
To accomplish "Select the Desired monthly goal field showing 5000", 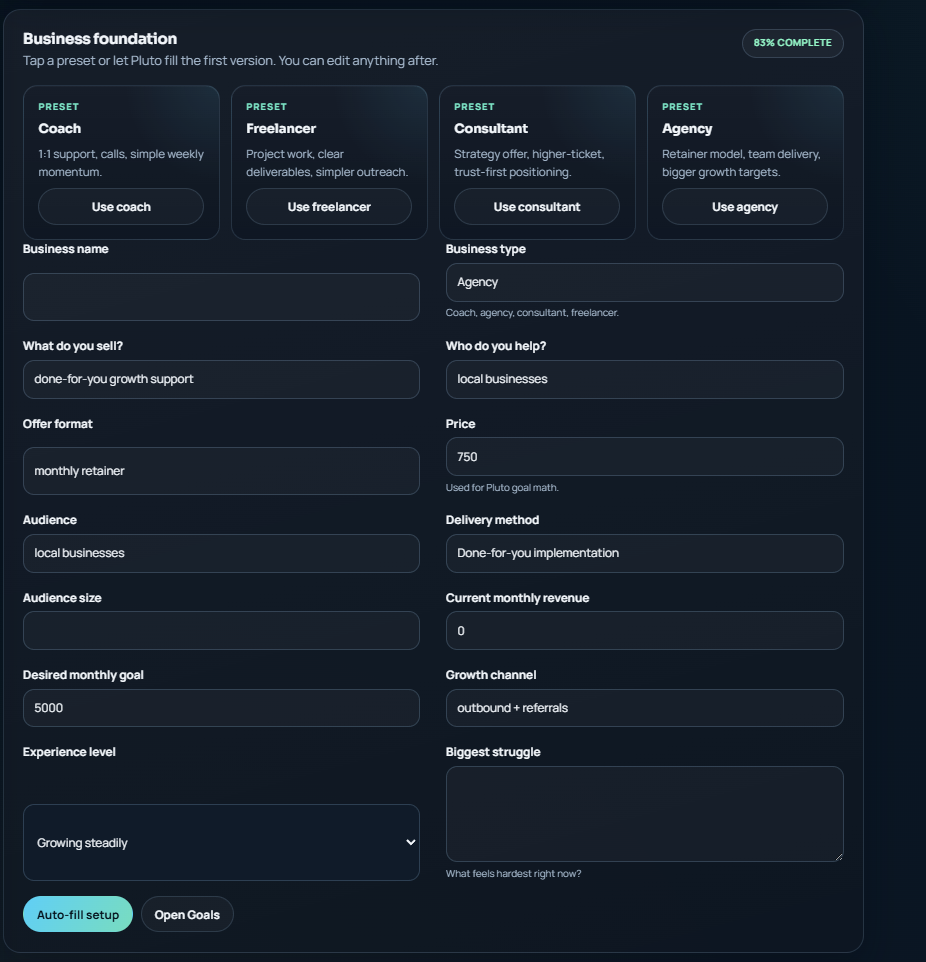I will point(221,707).
